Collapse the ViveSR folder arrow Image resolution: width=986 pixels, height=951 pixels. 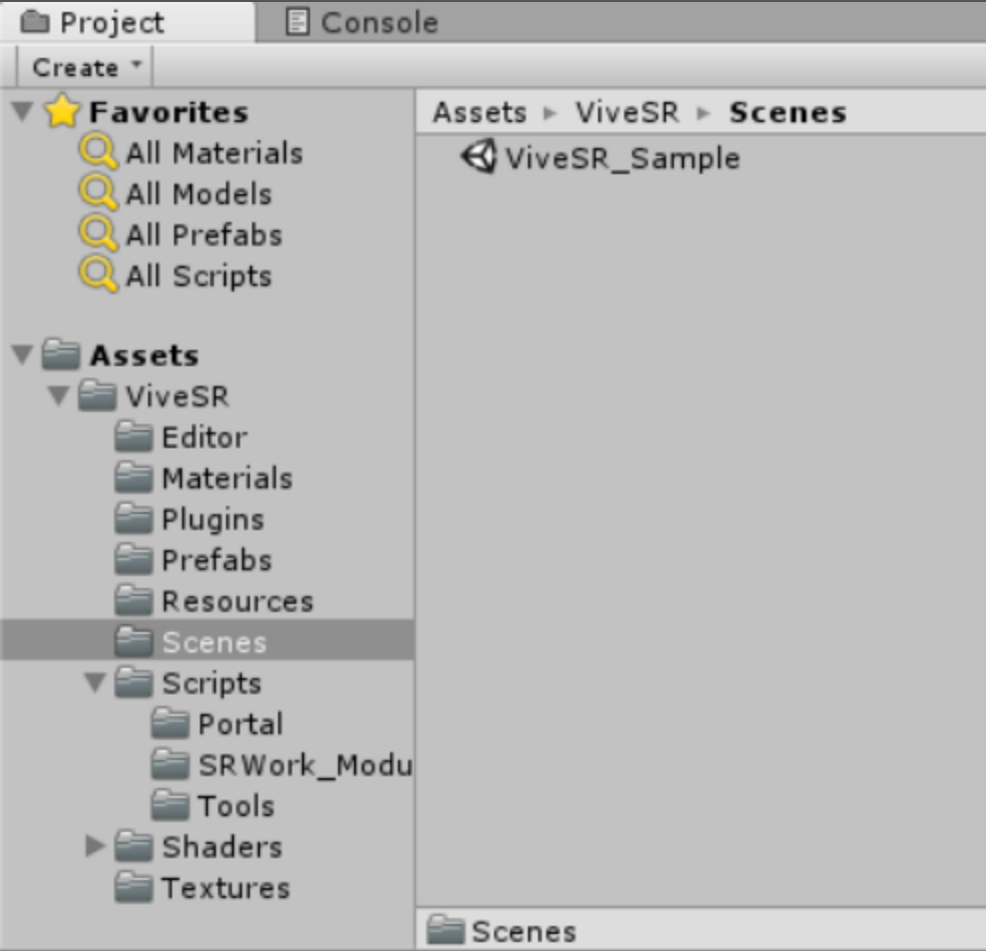60,396
